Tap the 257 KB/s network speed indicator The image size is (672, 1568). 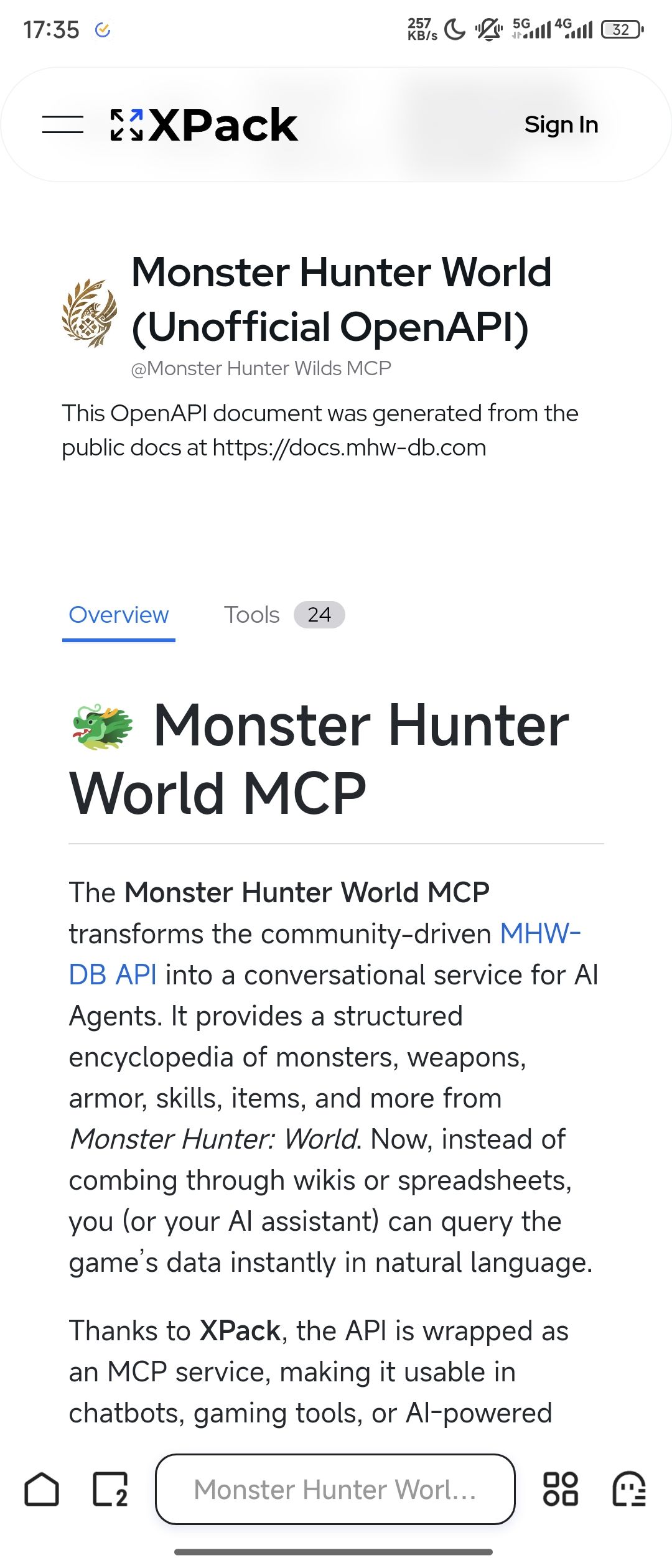[422, 29]
